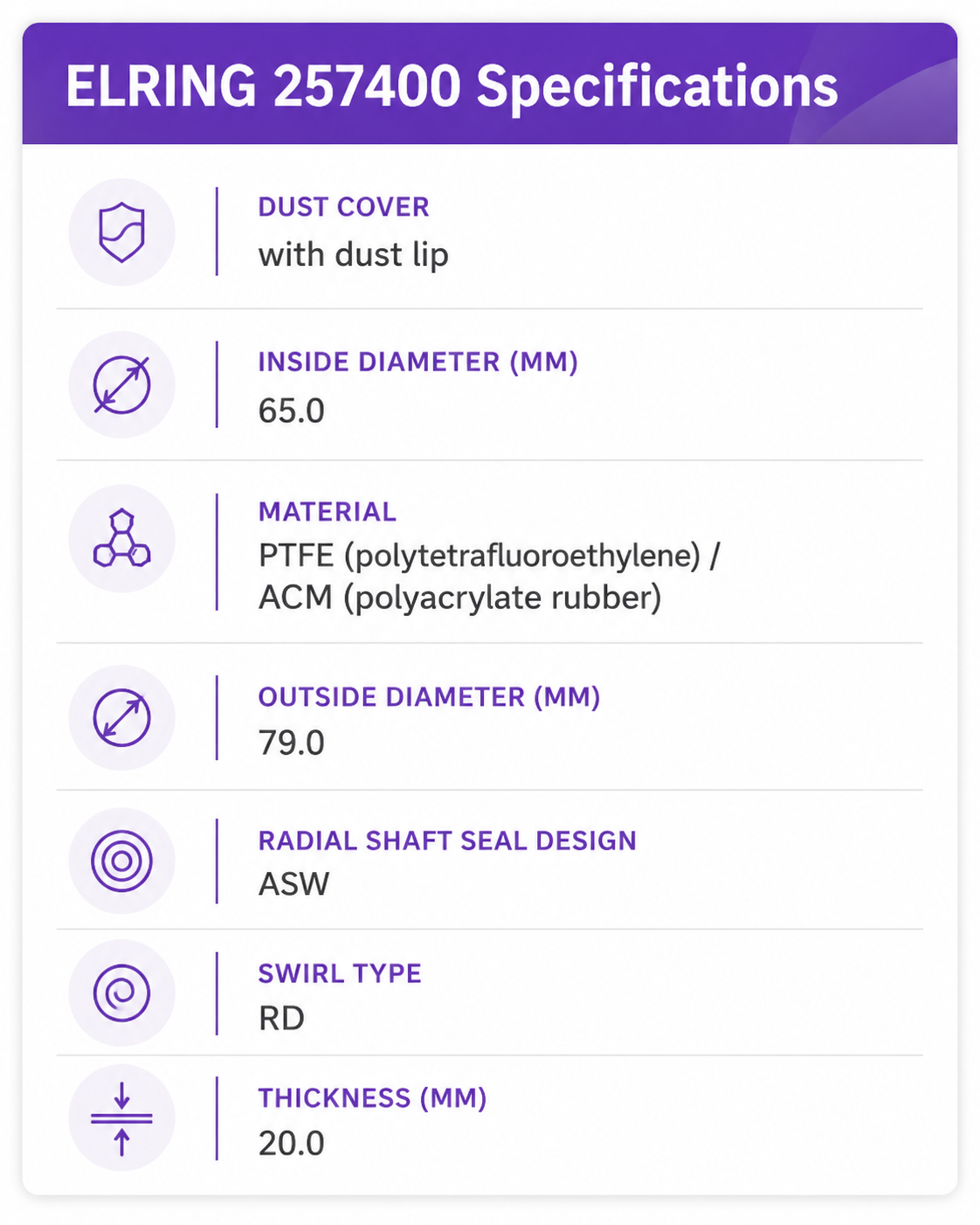The image size is (980, 1225).
Task: Click the PTFE (polytetrafluoroethylene) text
Action: (x=480, y=556)
